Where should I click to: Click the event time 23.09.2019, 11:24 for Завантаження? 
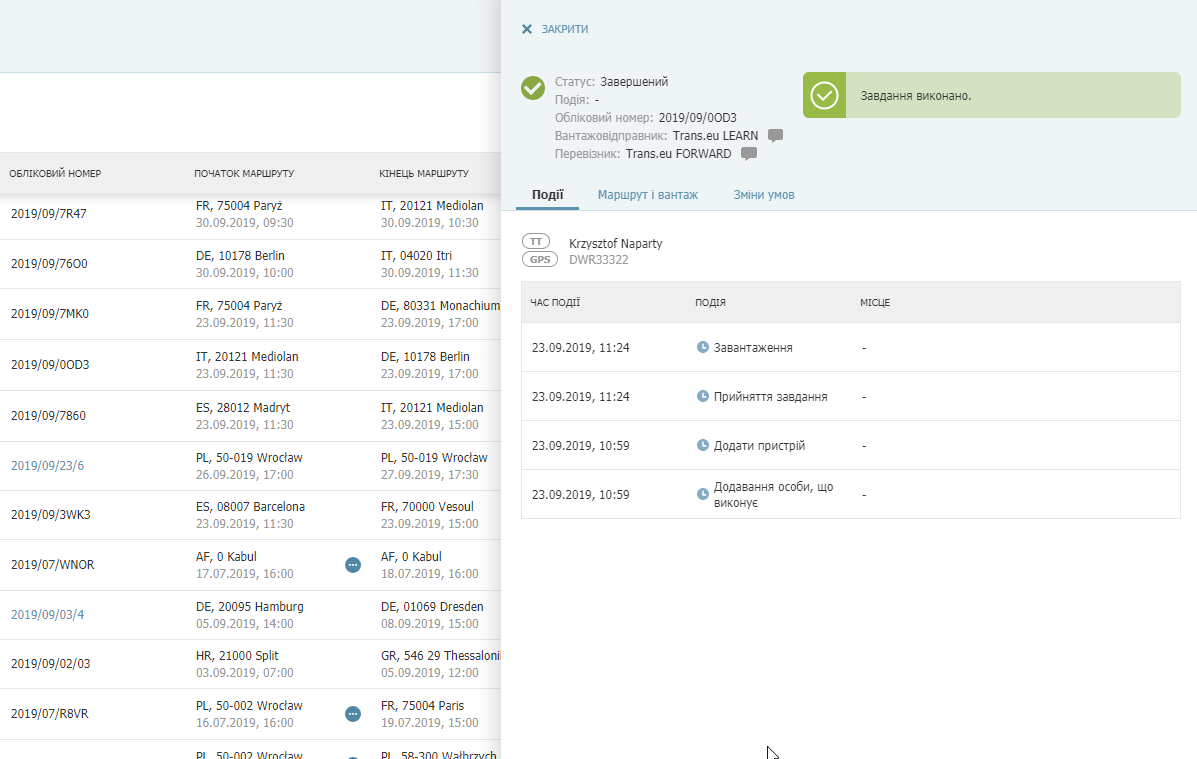pos(580,347)
